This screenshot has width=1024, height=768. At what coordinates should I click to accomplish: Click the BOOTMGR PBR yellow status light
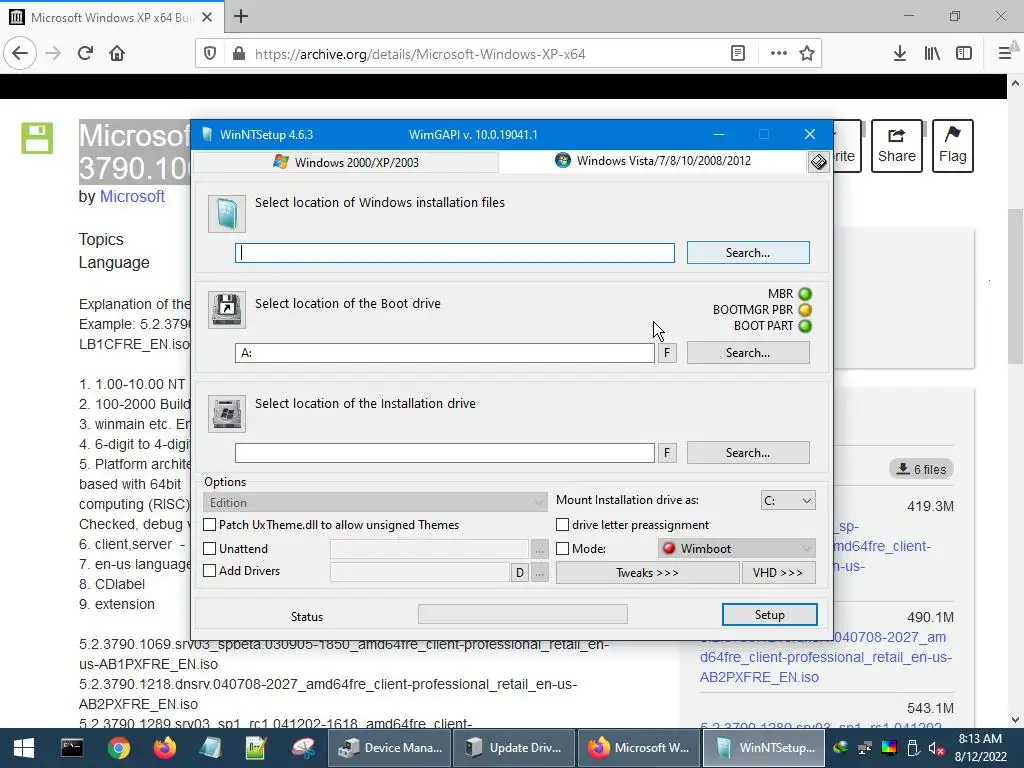pos(805,310)
